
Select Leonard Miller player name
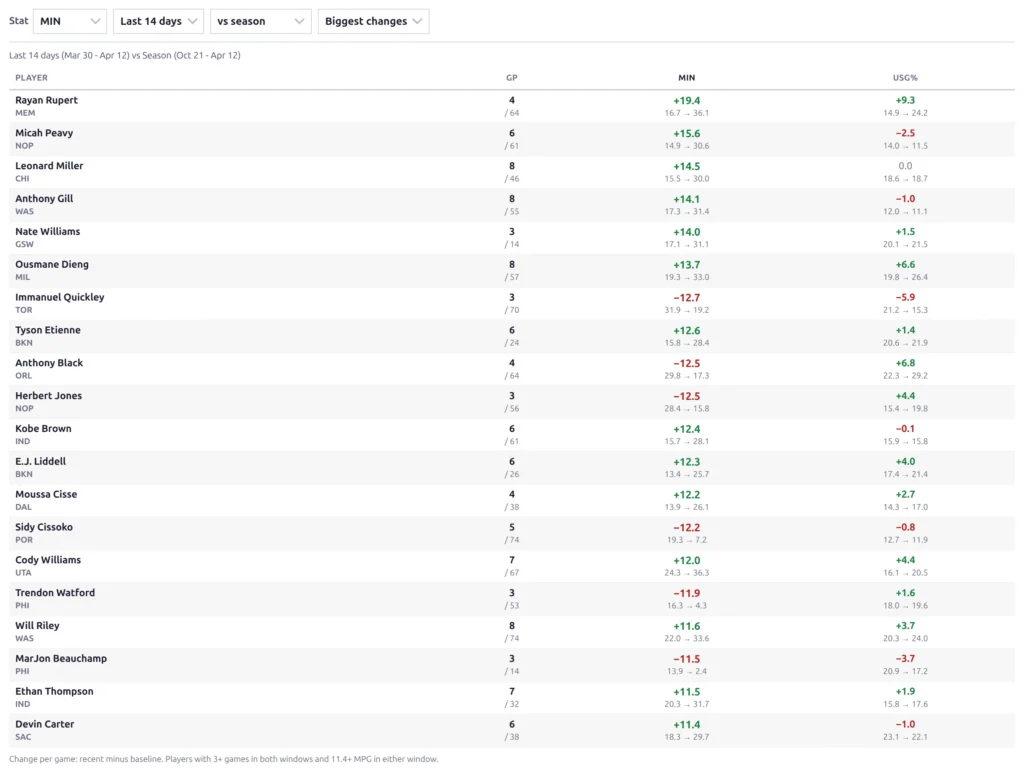pyautogui.click(x=49, y=165)
